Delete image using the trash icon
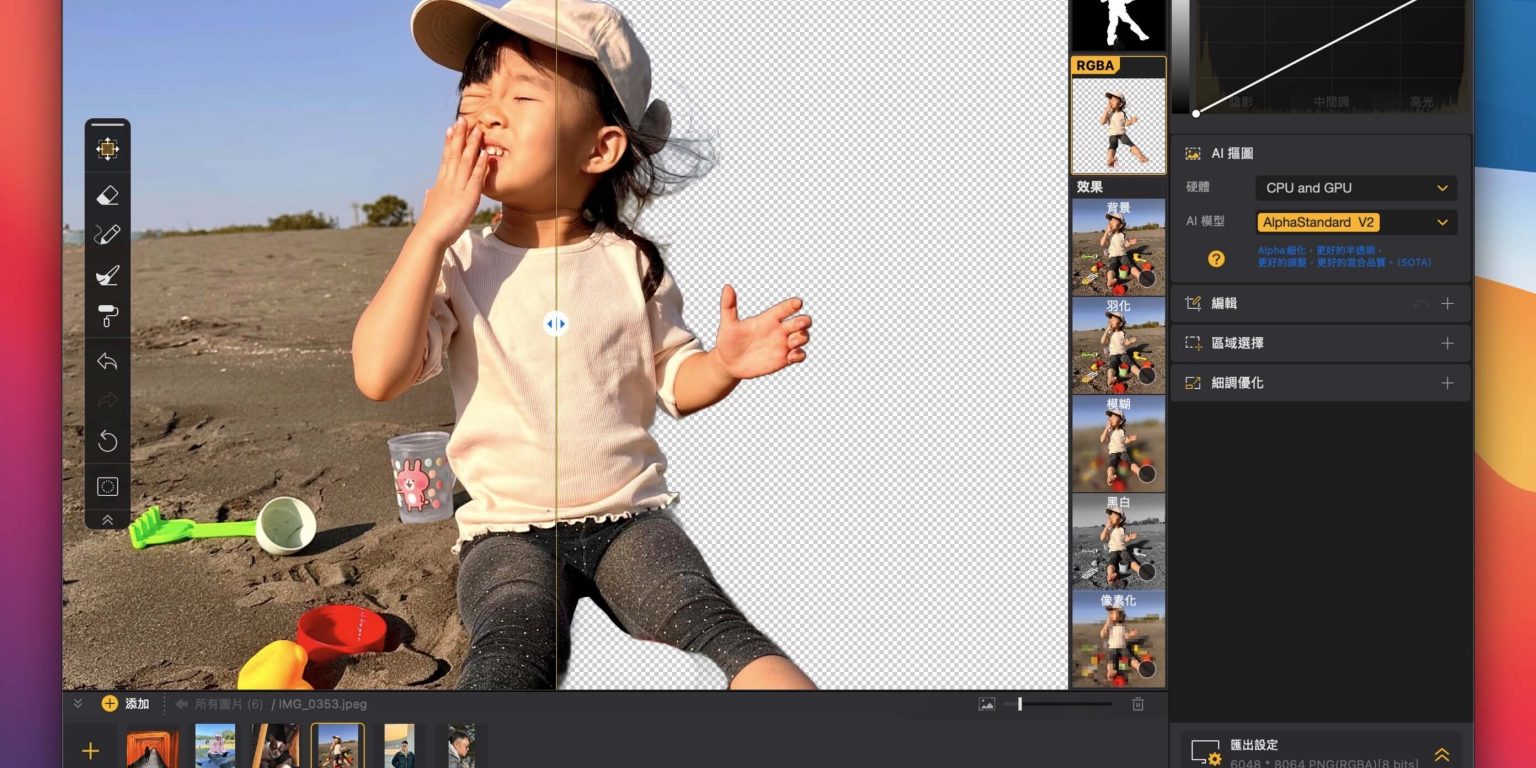1536x768 pixels. [x=1138, y=704]
